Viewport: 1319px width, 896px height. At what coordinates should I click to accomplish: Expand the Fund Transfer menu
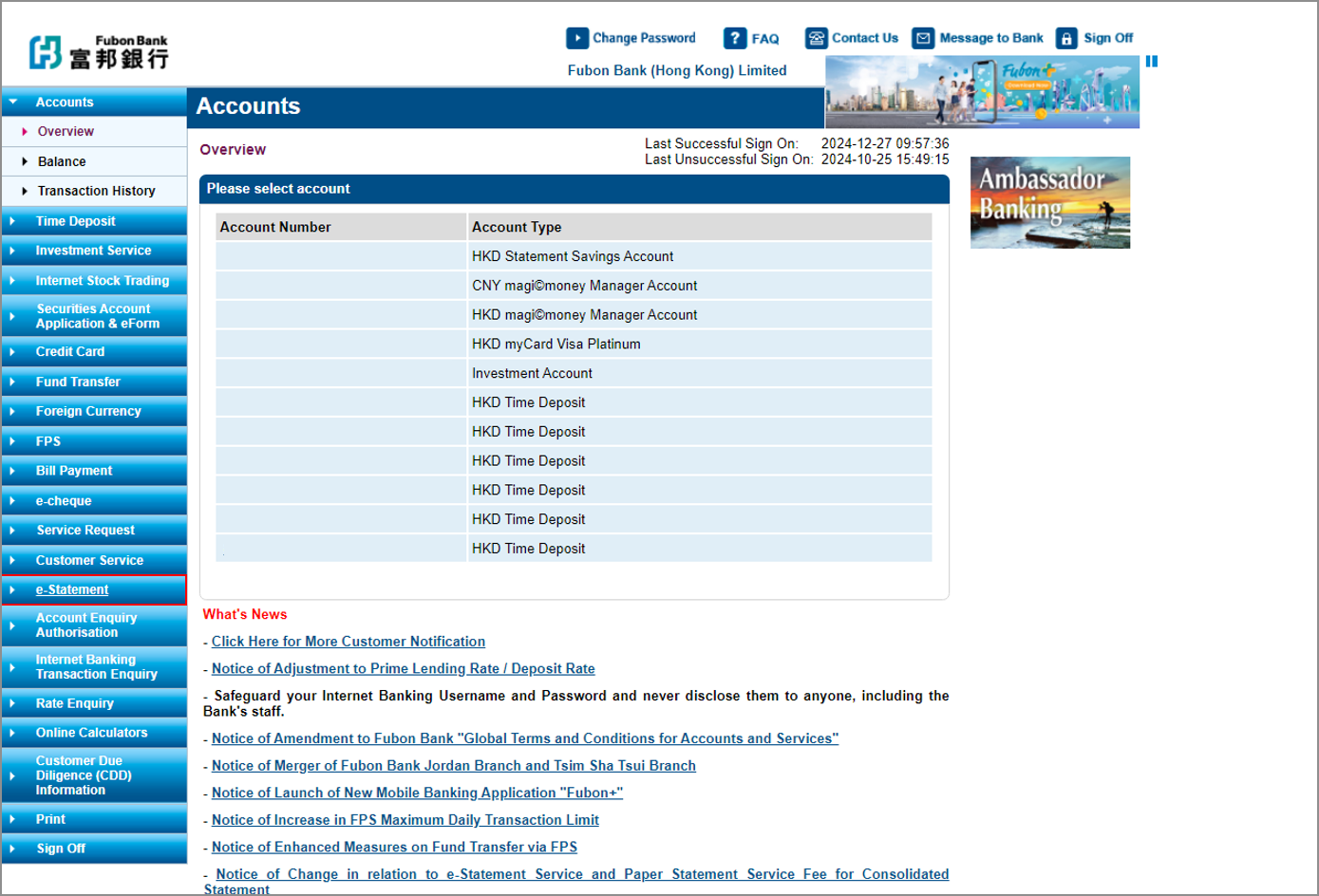tap(94, 383)
